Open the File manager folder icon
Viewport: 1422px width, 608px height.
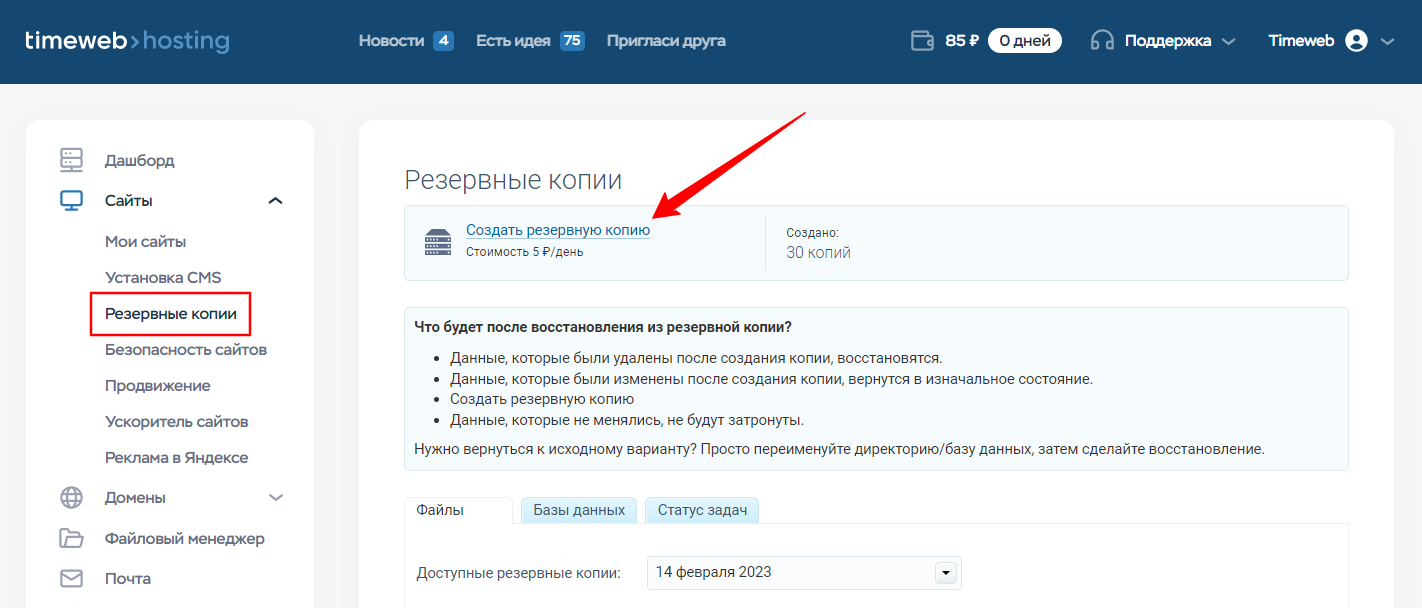coord(71,538)
